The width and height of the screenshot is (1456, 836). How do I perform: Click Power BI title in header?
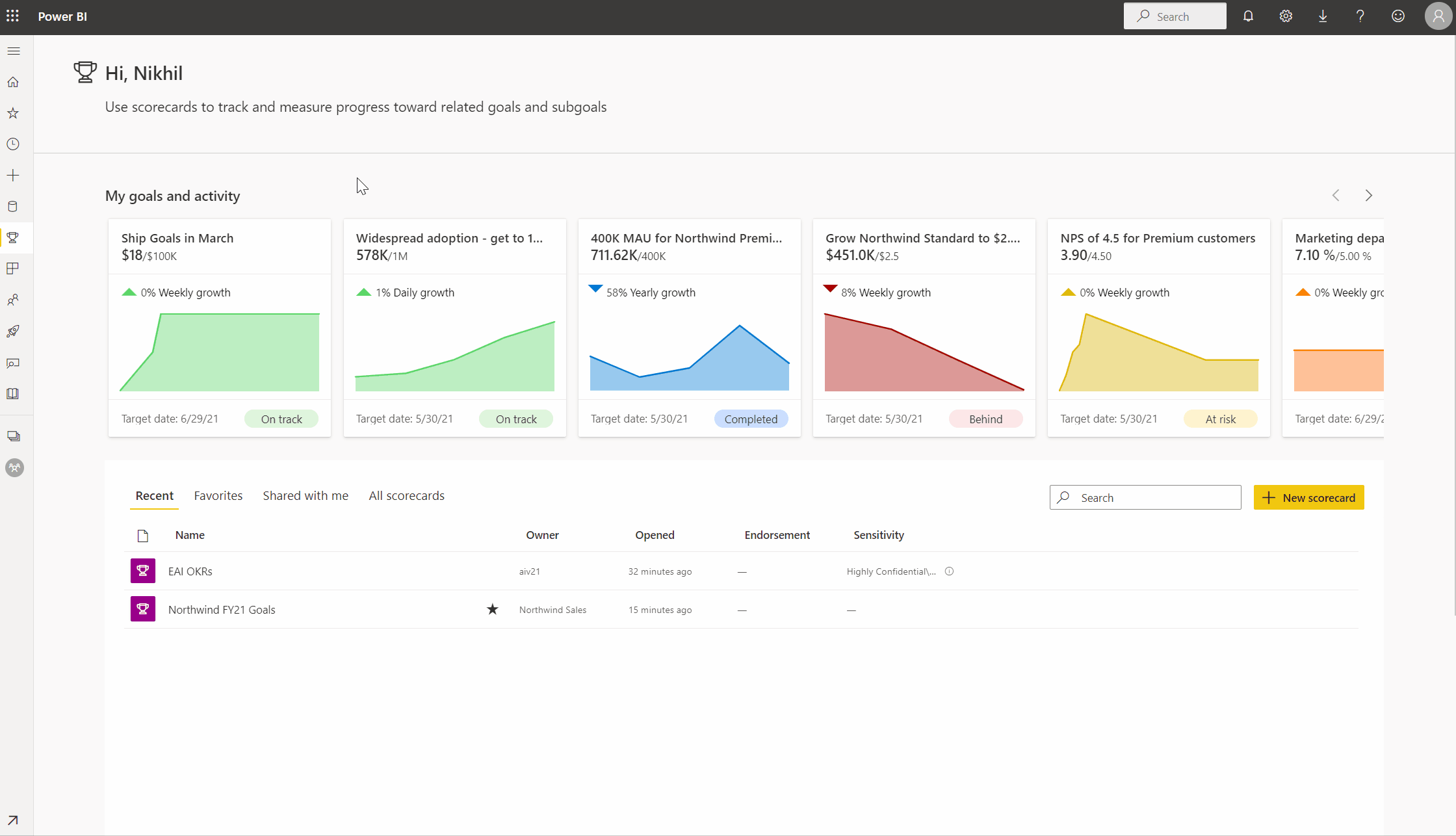pyautogui.click(x=62, y=16)
